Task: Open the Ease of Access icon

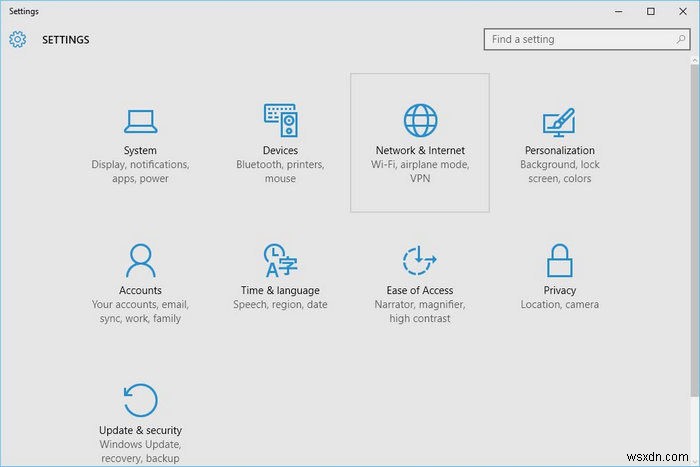Action: (420, 260)
